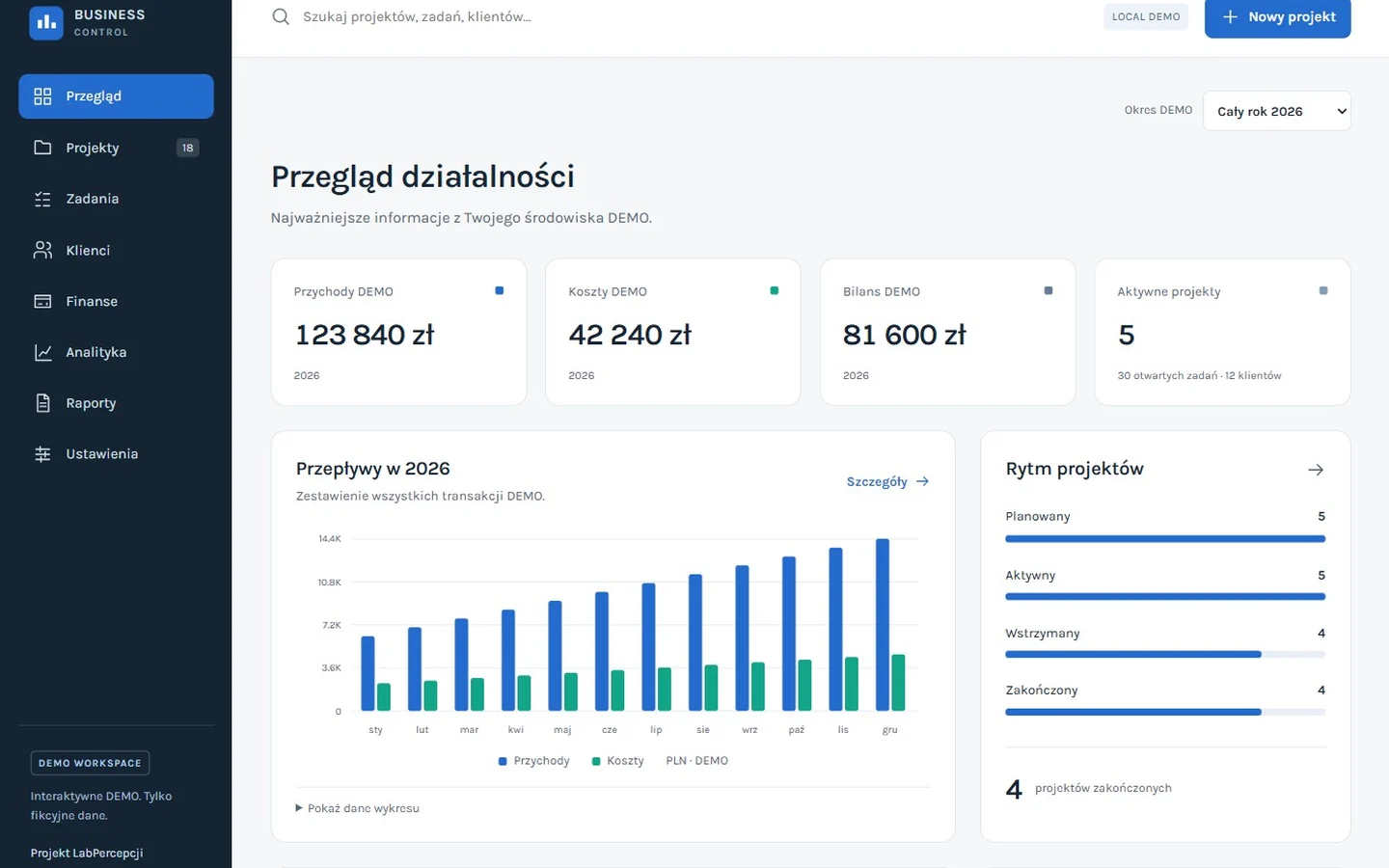Screen dimensions: 1389x868
Task: Navigate to Klienci section
Action: point(116,250)
